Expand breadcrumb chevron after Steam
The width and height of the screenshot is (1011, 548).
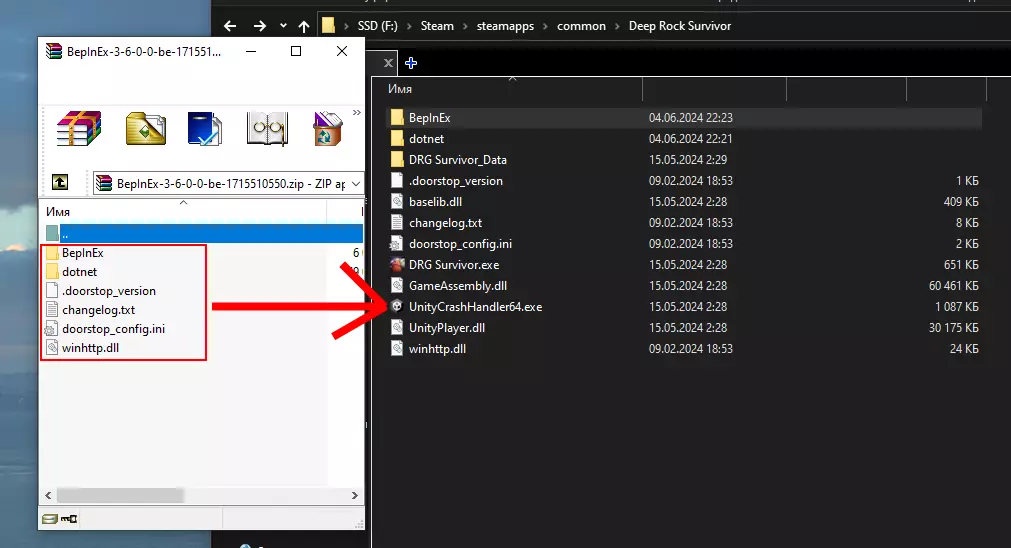[465, 26]
